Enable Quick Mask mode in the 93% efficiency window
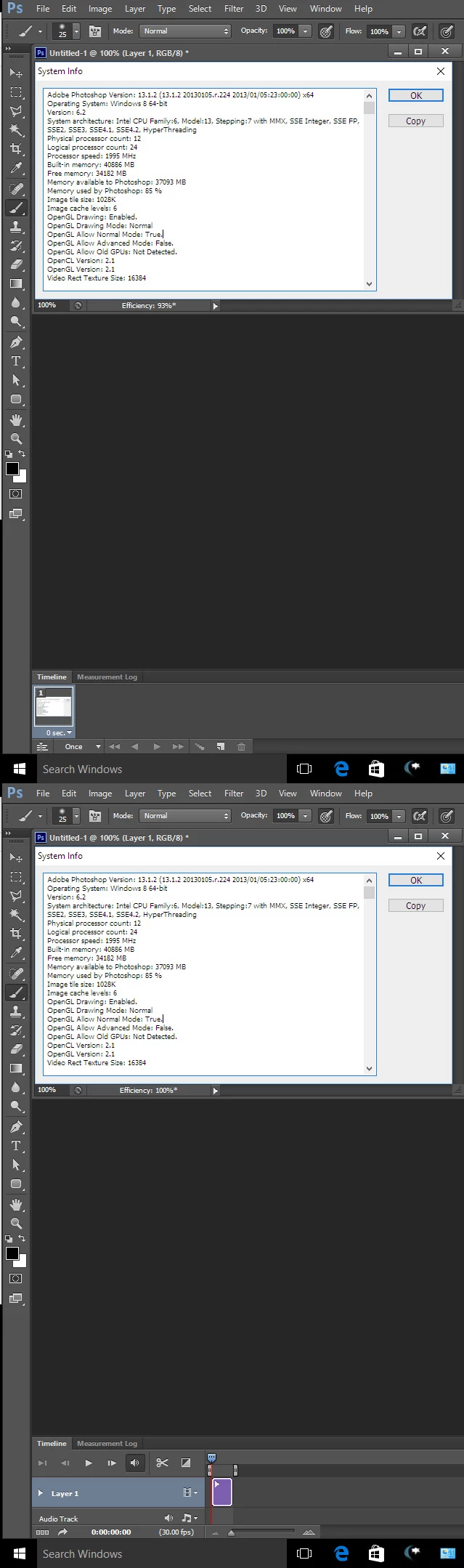Viewport: 464px width, 1568px height. point(15,493)
